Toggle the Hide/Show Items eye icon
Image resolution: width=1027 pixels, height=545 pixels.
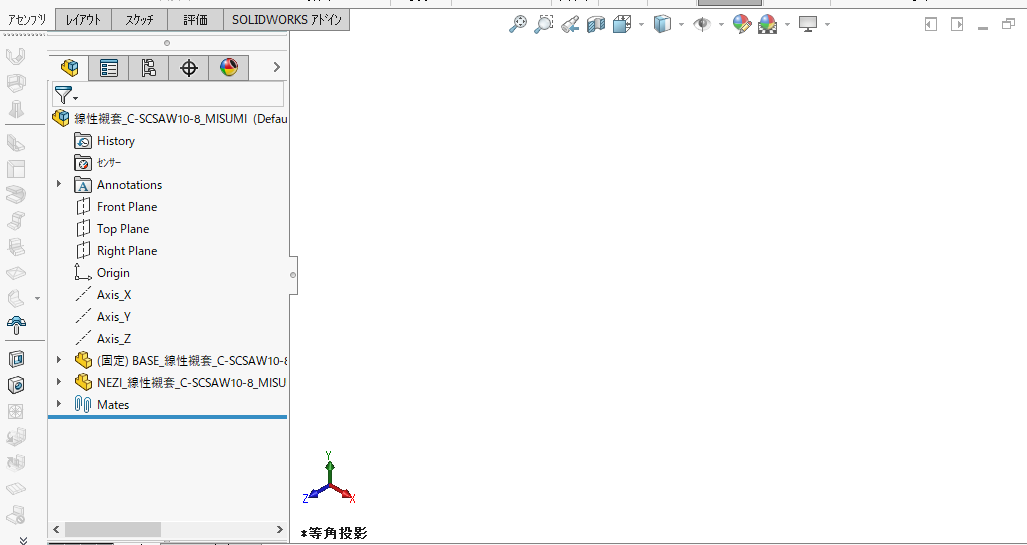tap(702, 25)
